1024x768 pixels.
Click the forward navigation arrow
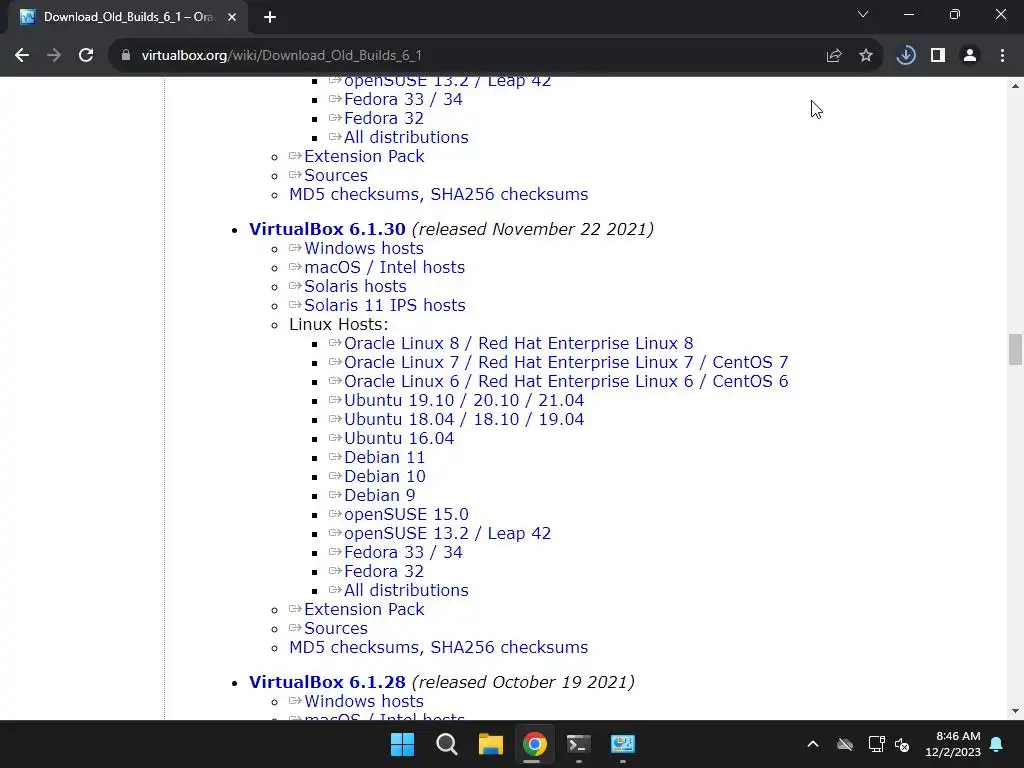54,56
